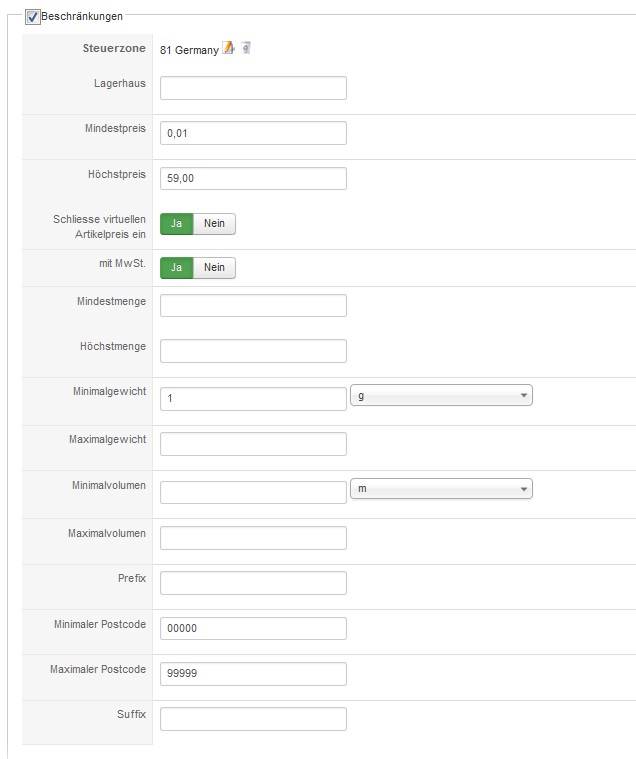The image size is (636, 759).
Task: Click into the Mindestmenge field
Action: tap(253, 305)
